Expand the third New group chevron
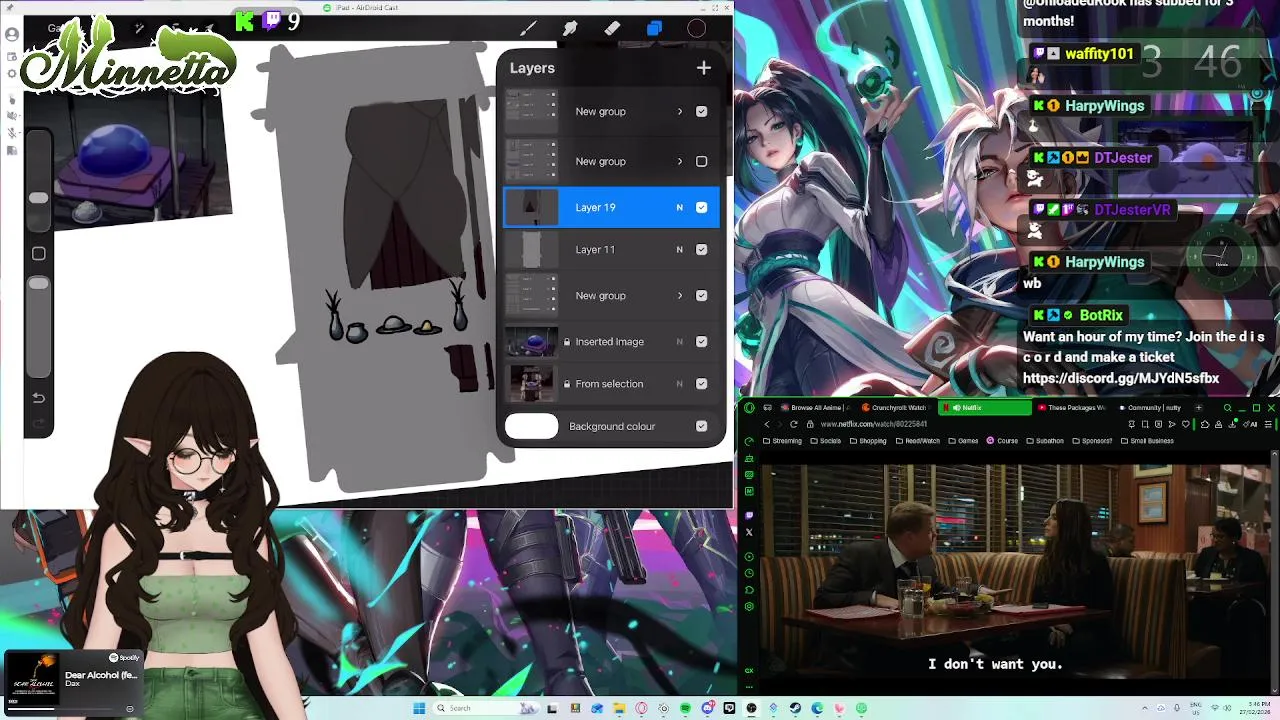1280x720 pixels. point(680,295)
